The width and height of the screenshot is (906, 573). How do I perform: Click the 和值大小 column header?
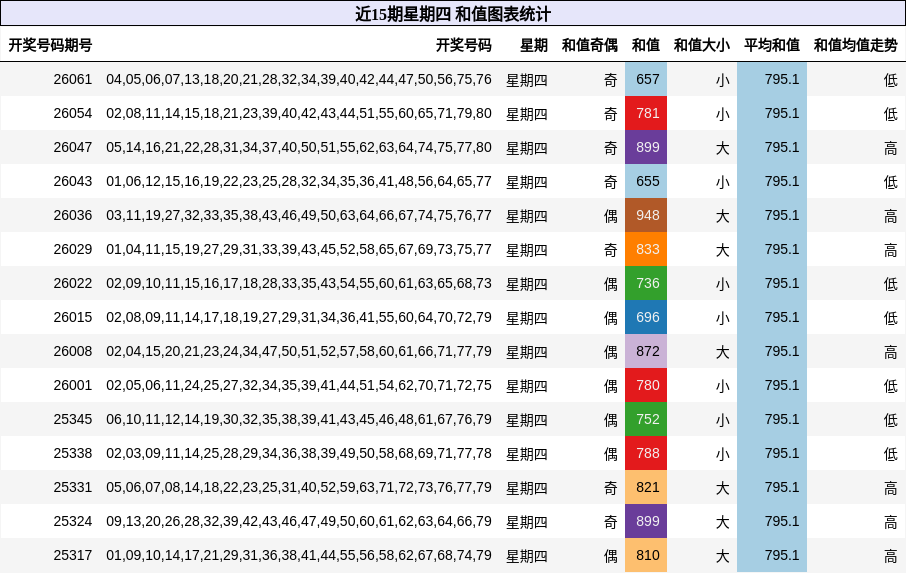701,45
